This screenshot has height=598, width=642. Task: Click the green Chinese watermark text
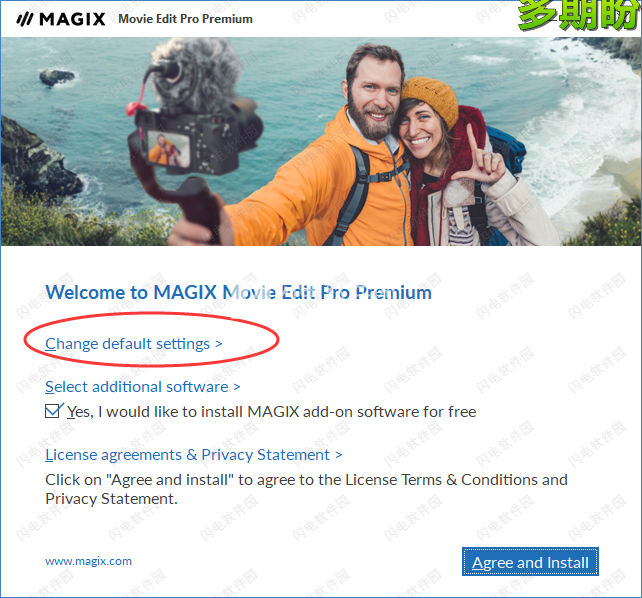[579, 15]
